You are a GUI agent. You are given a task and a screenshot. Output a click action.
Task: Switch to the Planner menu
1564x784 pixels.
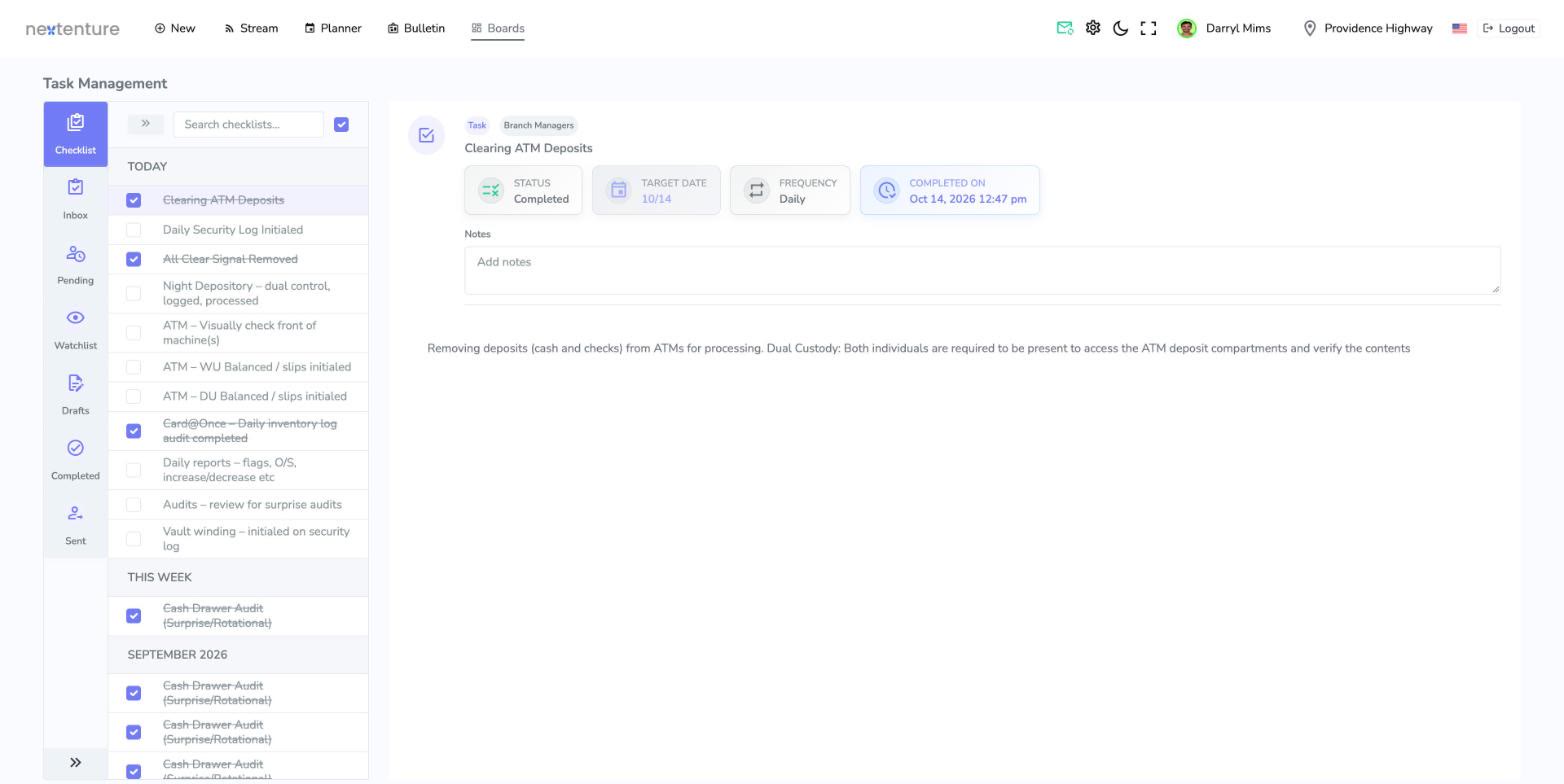point(333,28)
